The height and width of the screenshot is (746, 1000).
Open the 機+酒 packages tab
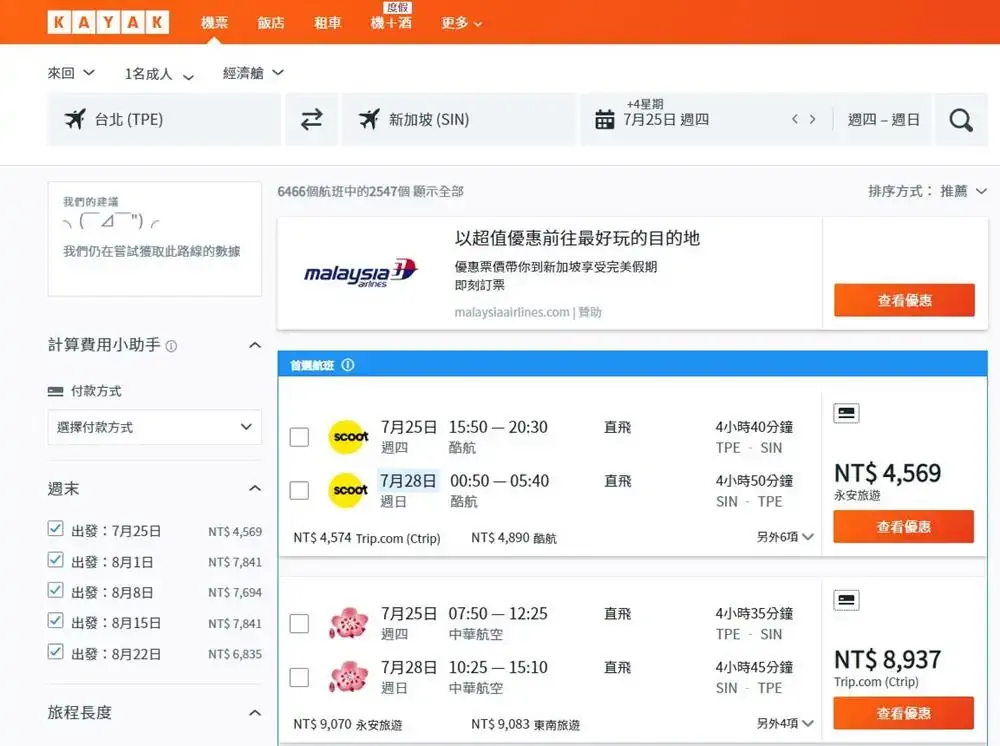coord(392,23)
